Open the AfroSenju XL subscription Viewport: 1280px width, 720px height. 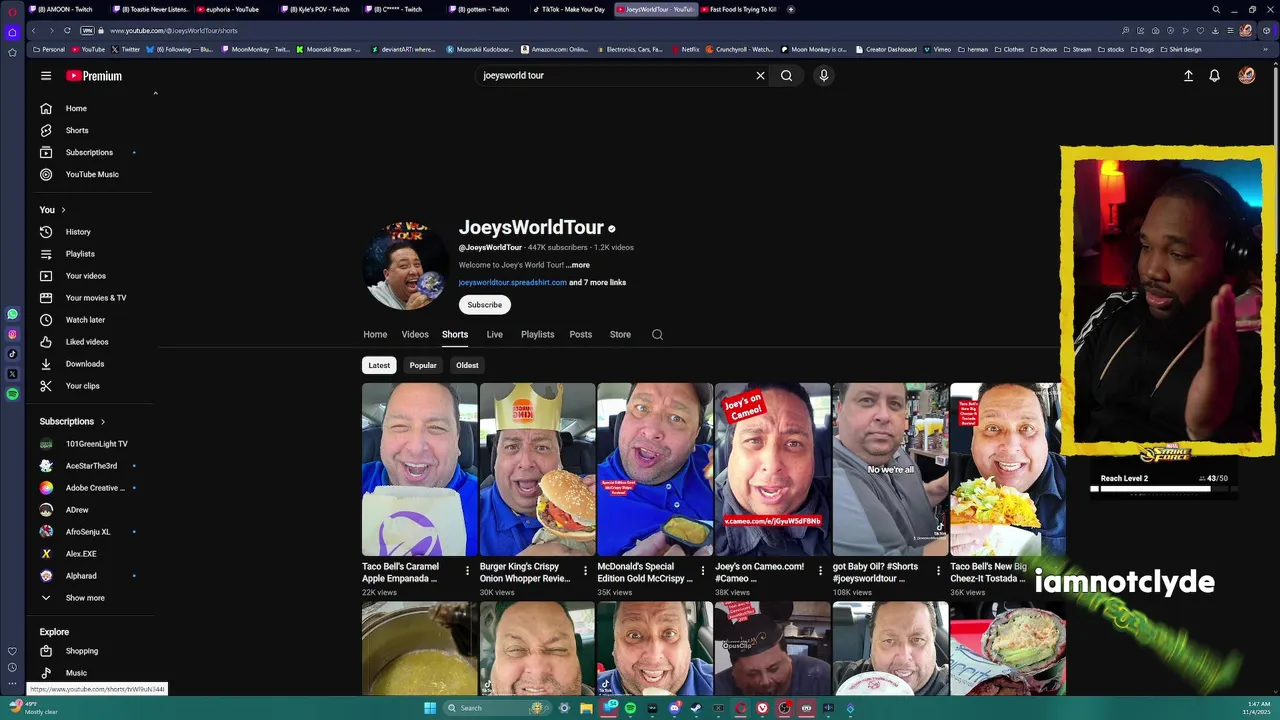click(90, 532)
